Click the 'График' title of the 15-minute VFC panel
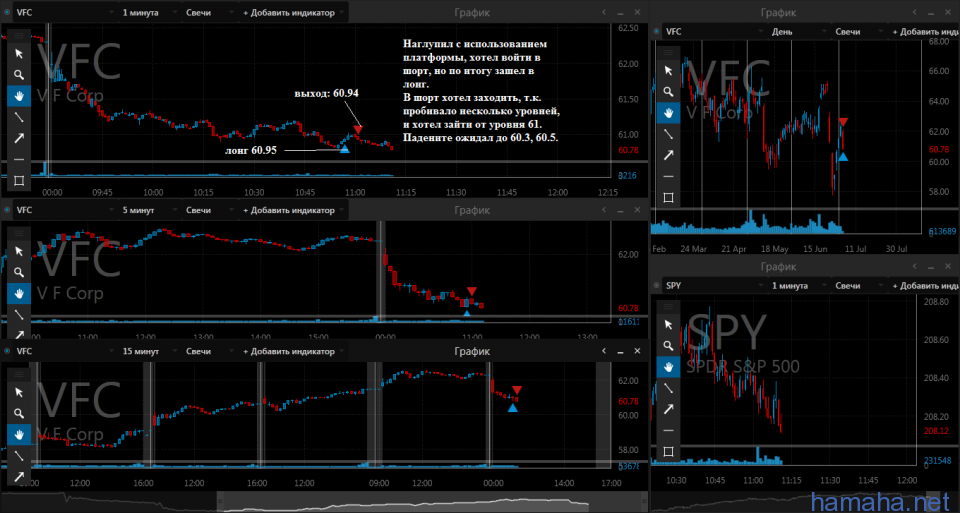The width and height of the screenshot is (960, 513). point(471,351)
